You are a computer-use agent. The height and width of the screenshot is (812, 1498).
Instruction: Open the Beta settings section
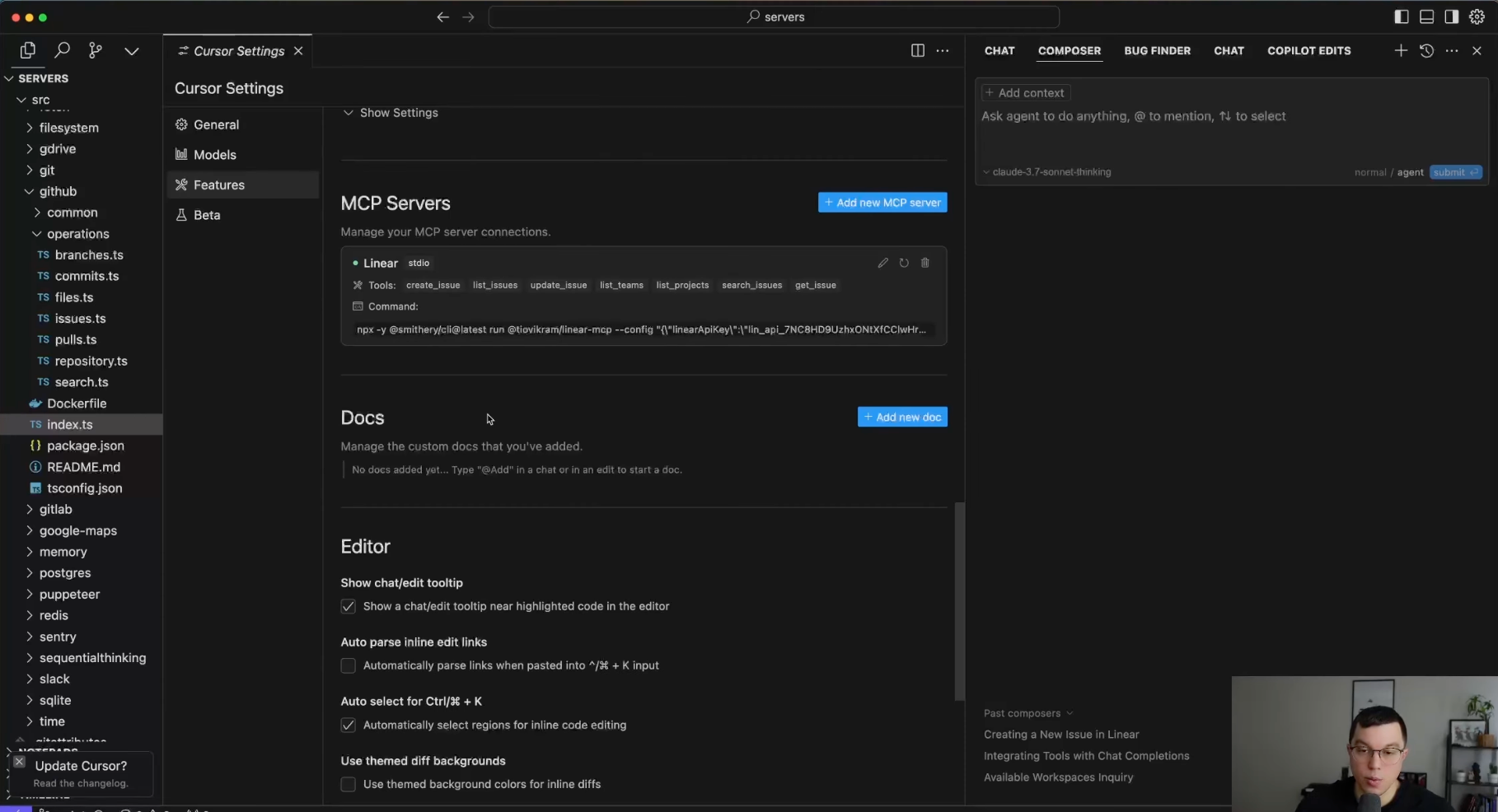coord(243,215)
